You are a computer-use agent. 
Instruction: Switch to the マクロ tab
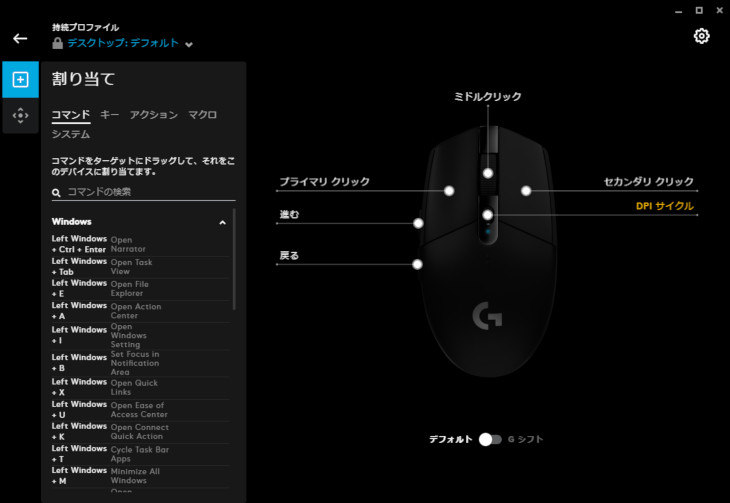coord(203,115)
